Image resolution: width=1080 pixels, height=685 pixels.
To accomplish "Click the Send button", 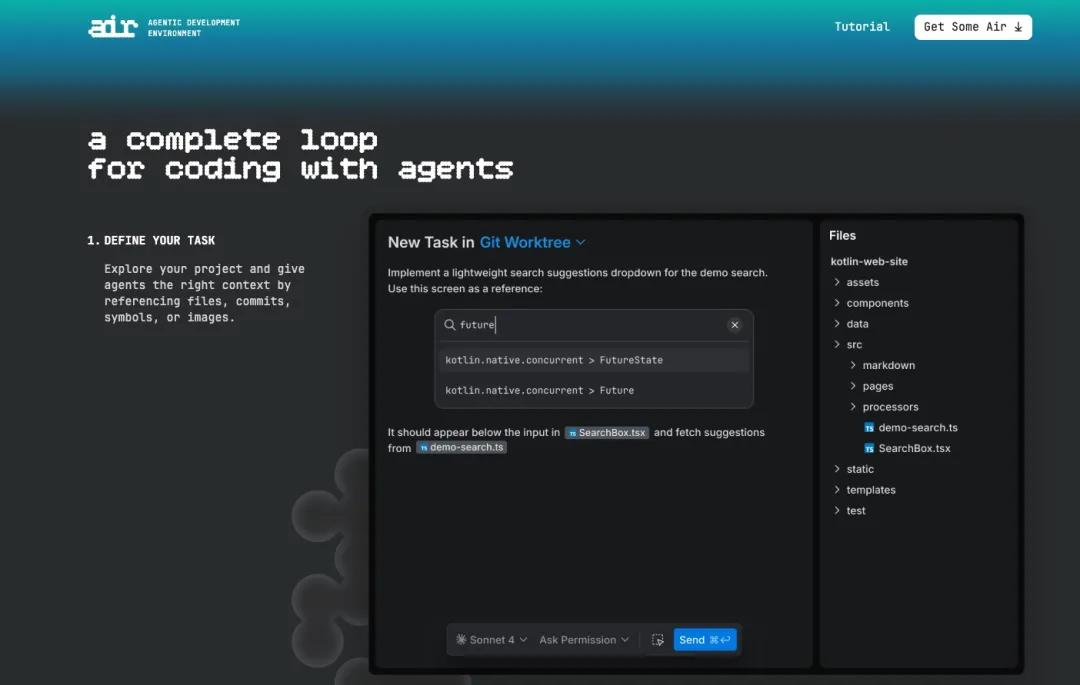I will pos(705,639).
